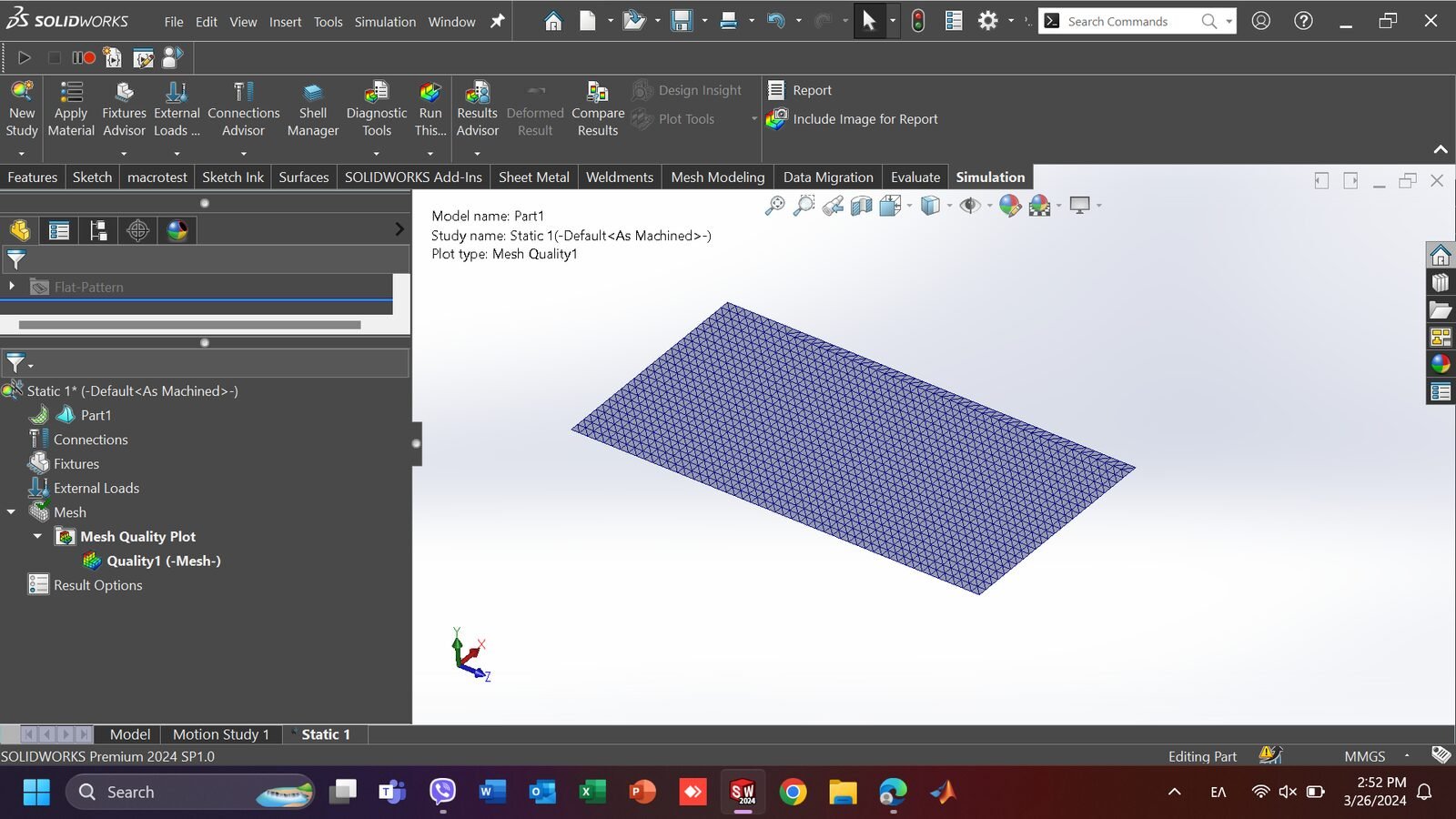Click the Appearances color sphere tab
1456x819 pixels.
(x=177, y=230)
